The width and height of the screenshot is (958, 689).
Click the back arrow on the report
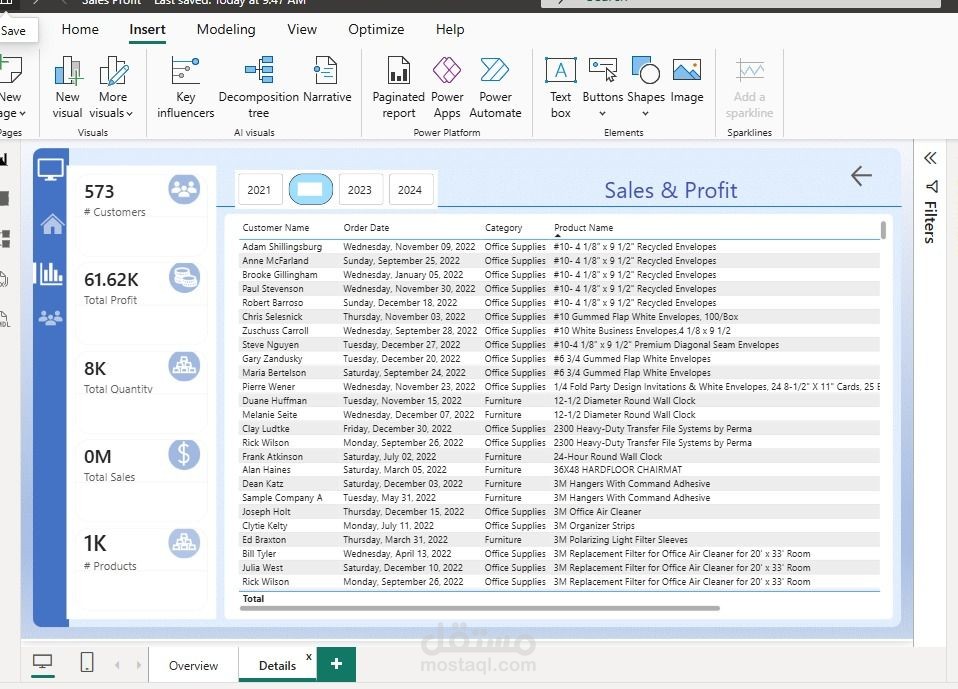[860, 176]
